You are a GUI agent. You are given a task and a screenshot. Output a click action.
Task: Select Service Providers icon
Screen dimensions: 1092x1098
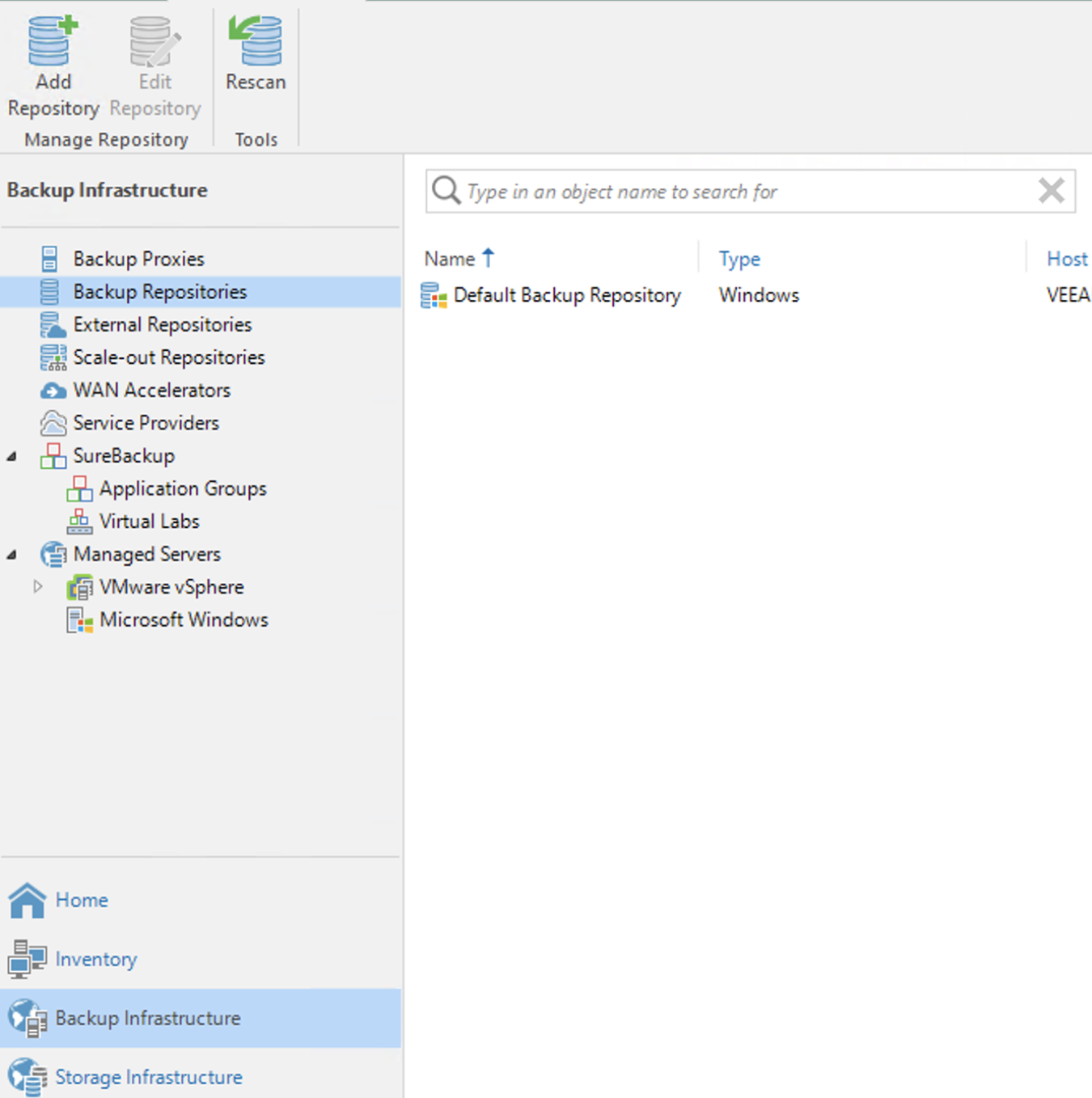(53, 423)
